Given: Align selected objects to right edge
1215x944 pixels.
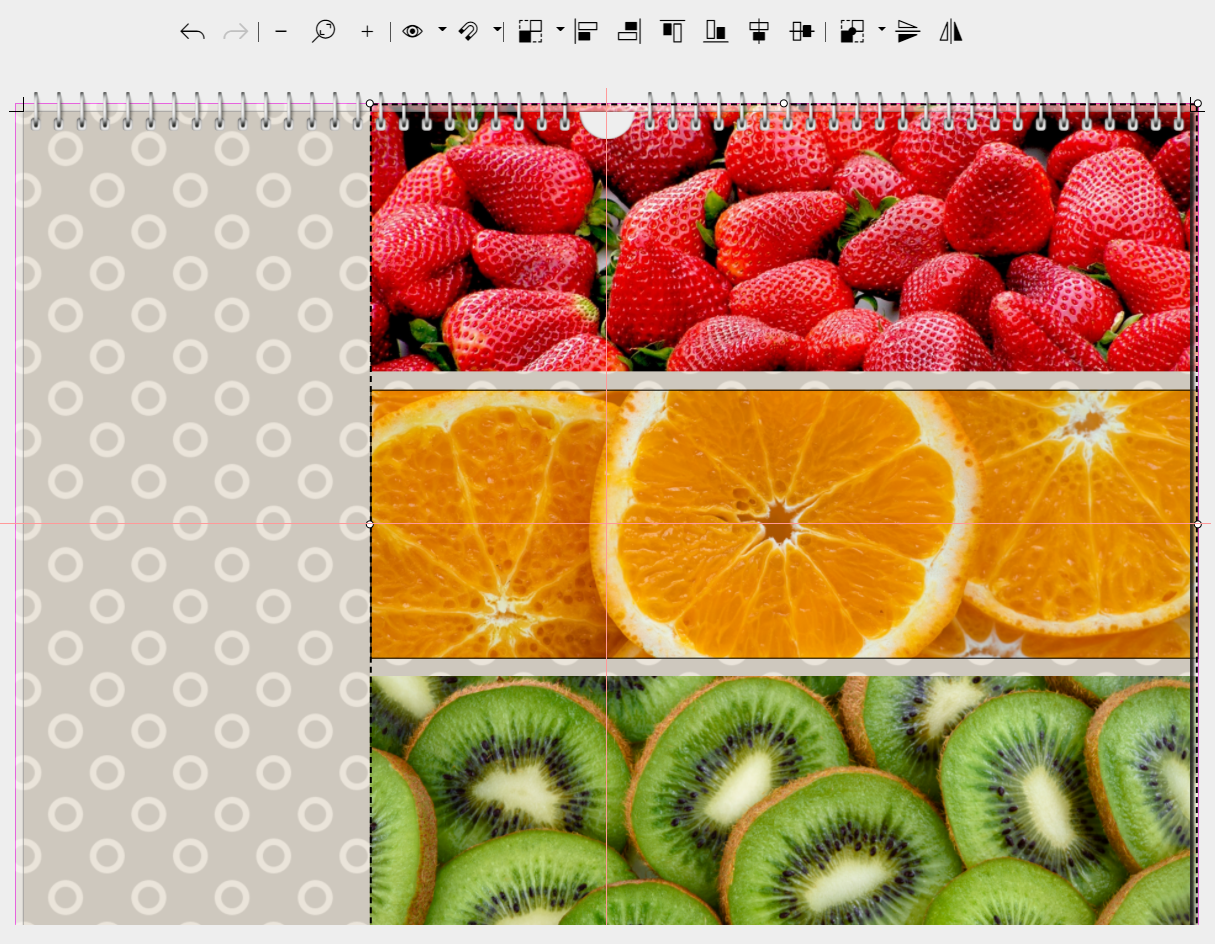Looking at the screenshot, I should click(629, 31).
